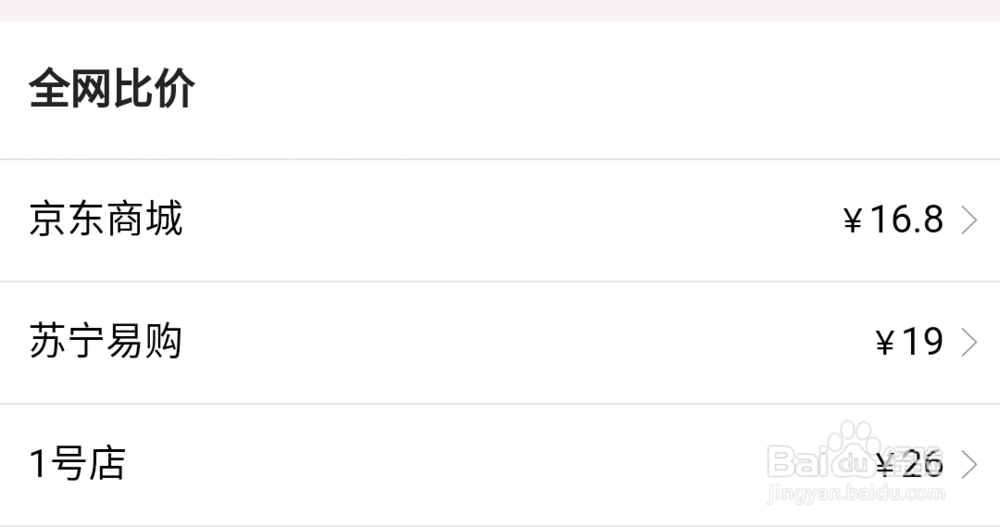
Task: Open the 苏宁易购 store name
Action: pos(106,342)
